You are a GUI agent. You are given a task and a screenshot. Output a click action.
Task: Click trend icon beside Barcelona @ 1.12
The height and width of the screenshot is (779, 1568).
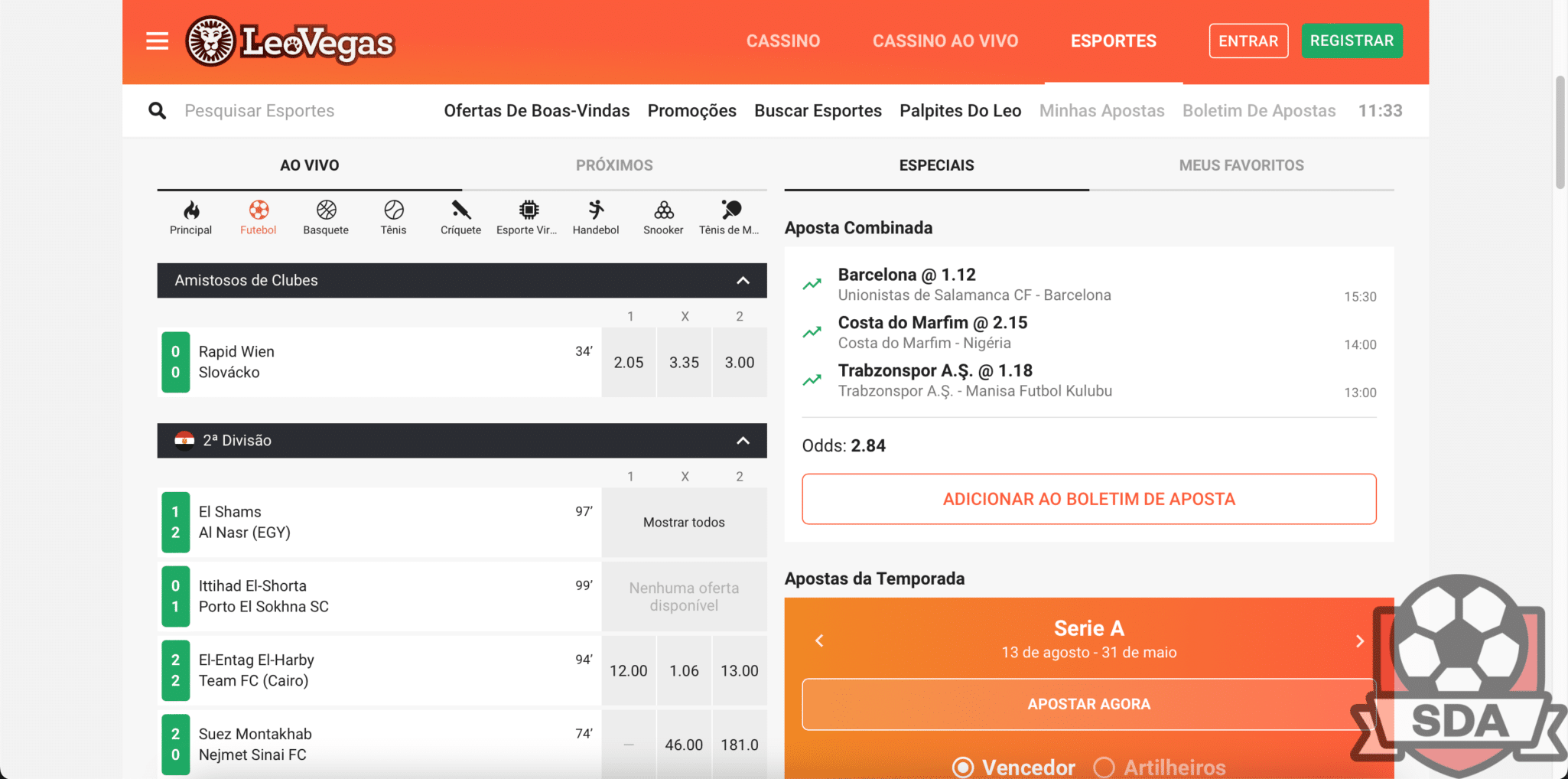point(812,284)
